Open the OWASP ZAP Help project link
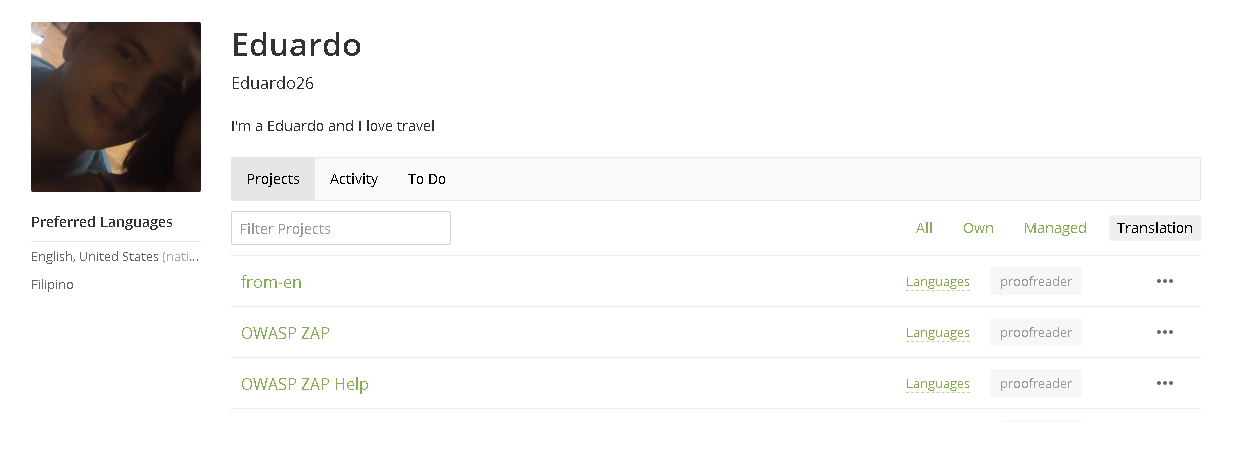The height and width of the screenshot is (460, 1242). click(x=305, y=384)
